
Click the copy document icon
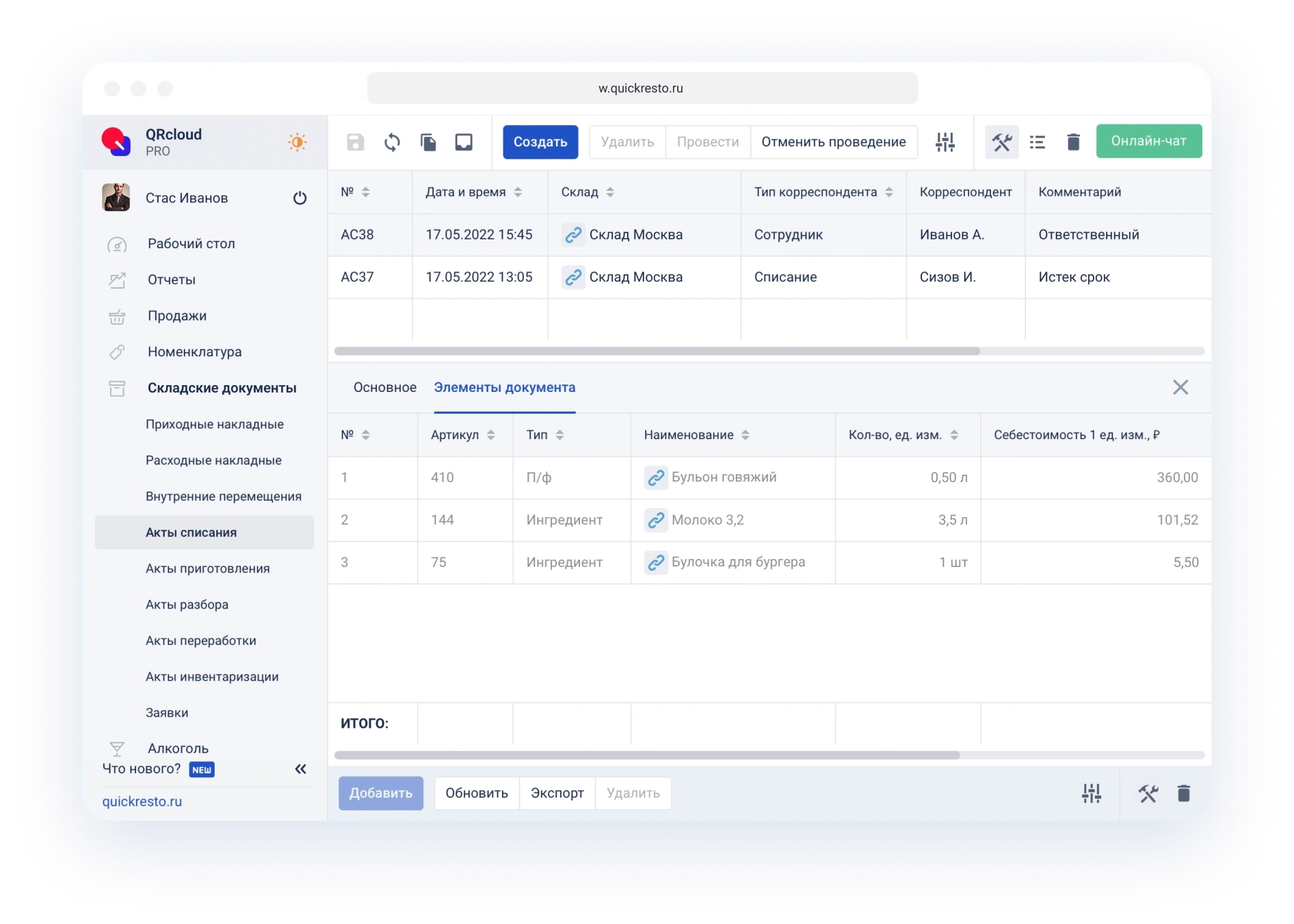[x=428, y=142]
